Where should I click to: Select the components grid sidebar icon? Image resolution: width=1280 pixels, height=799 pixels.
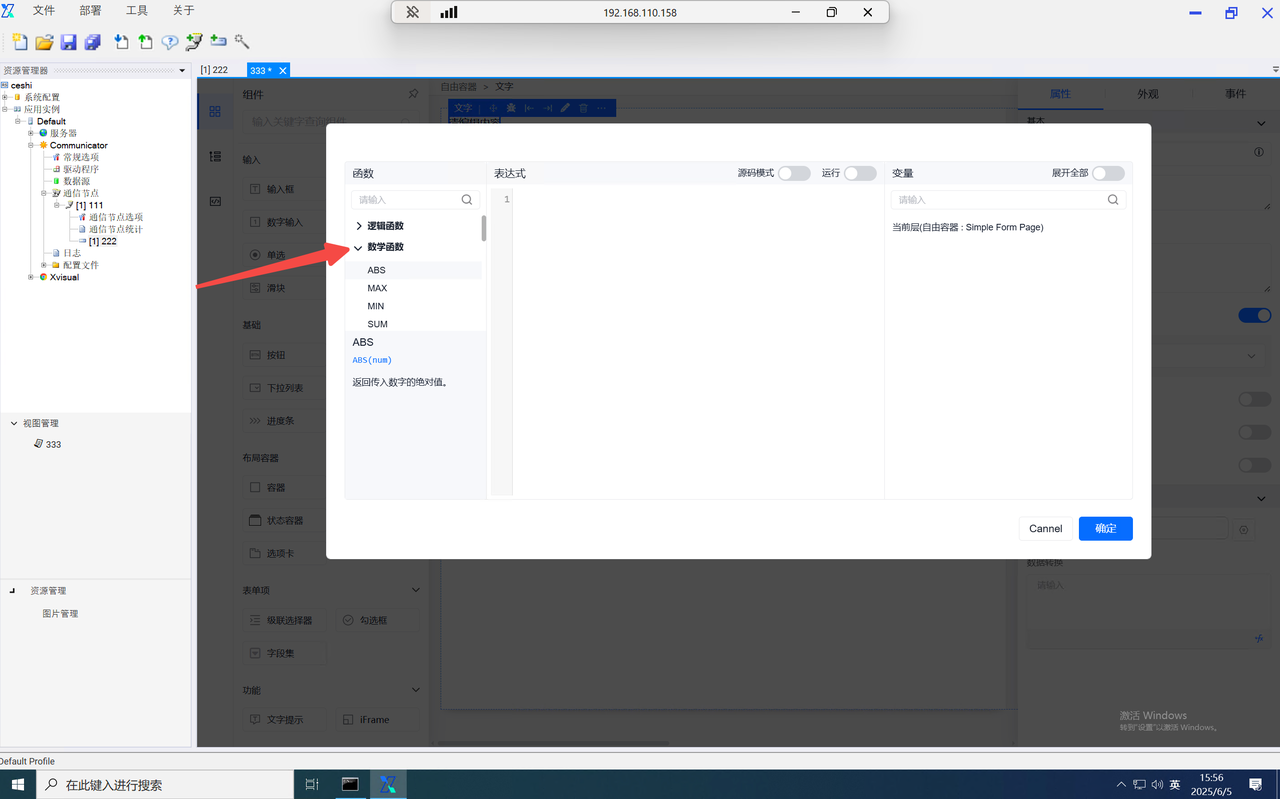coord(215,112)
